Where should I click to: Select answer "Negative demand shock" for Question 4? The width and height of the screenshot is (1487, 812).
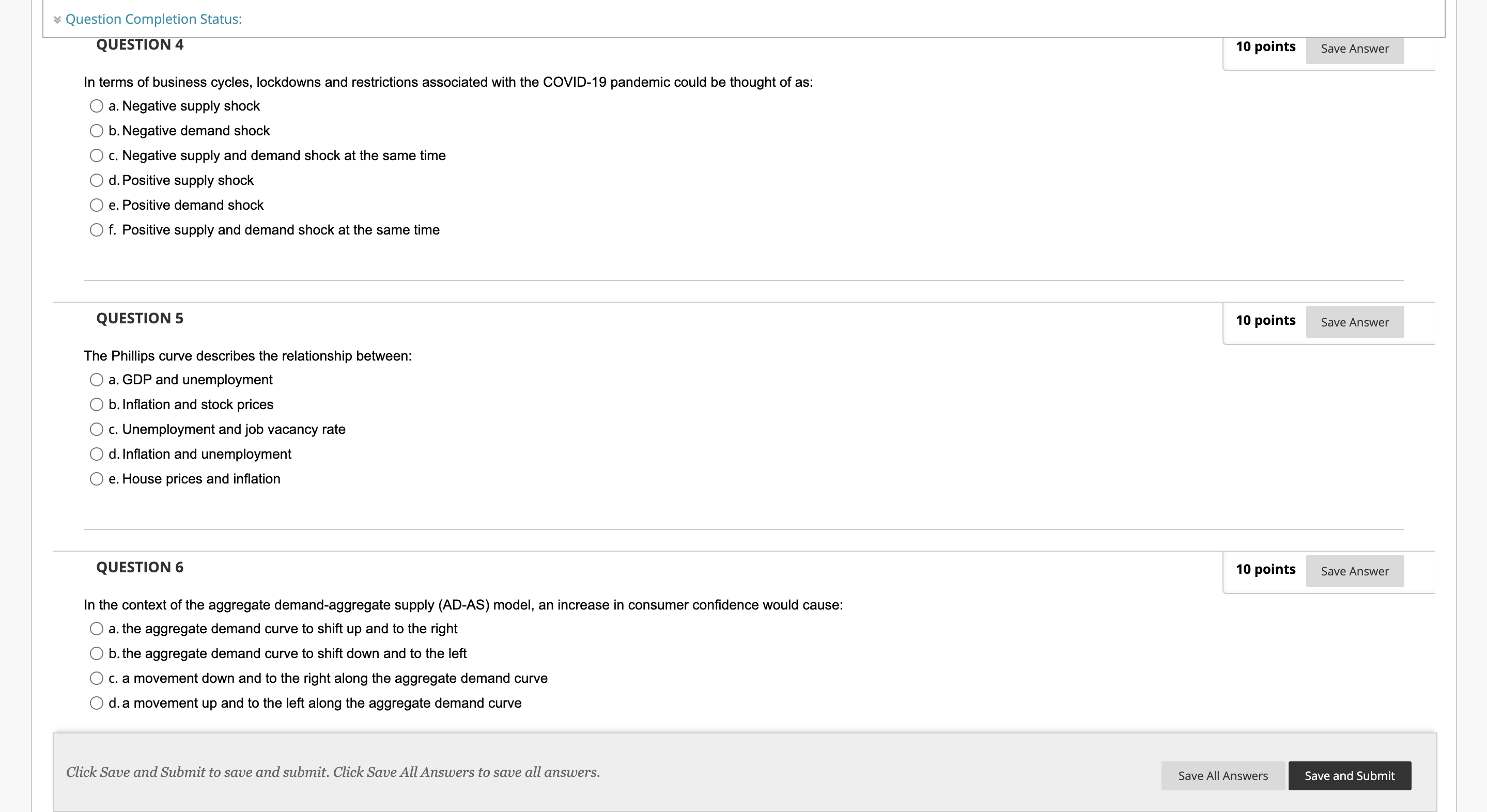click(97, 131)
